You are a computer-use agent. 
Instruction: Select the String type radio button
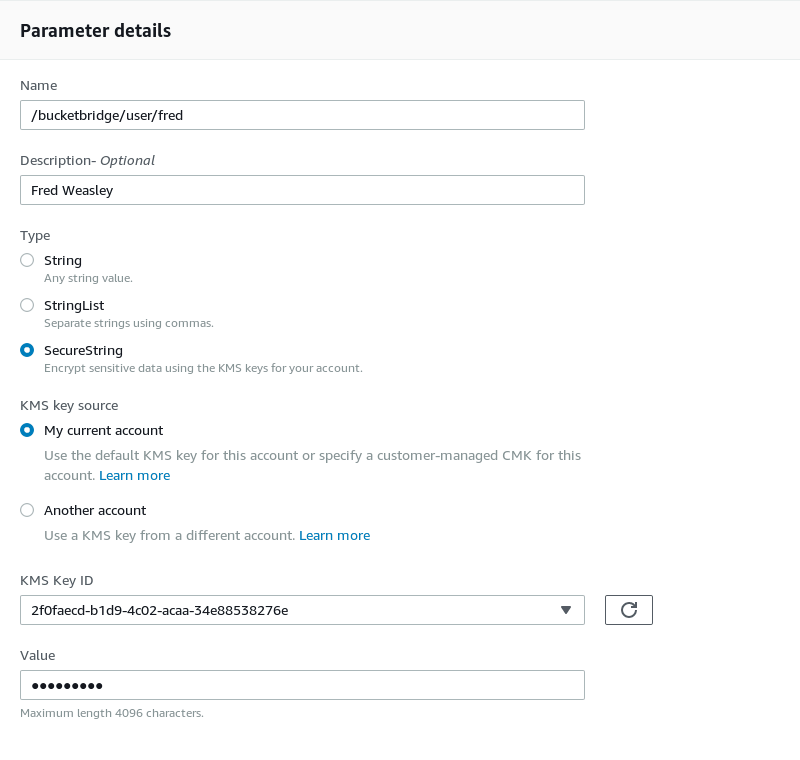click(x=27, y=260)
